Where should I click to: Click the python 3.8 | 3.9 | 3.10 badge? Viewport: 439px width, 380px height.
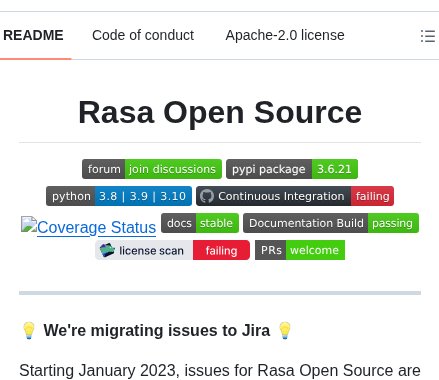coord(119,196)
